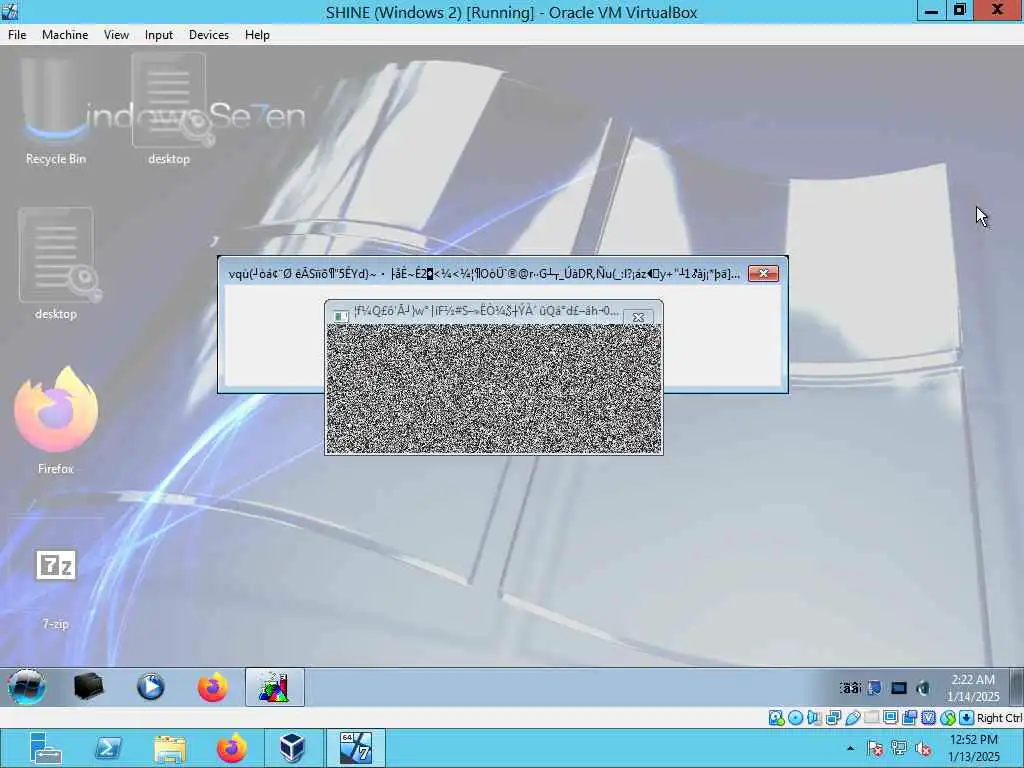This screenshot has width=1024, height=768.
Task: Click the host muted speaker icon
Action: coord(923,748)
